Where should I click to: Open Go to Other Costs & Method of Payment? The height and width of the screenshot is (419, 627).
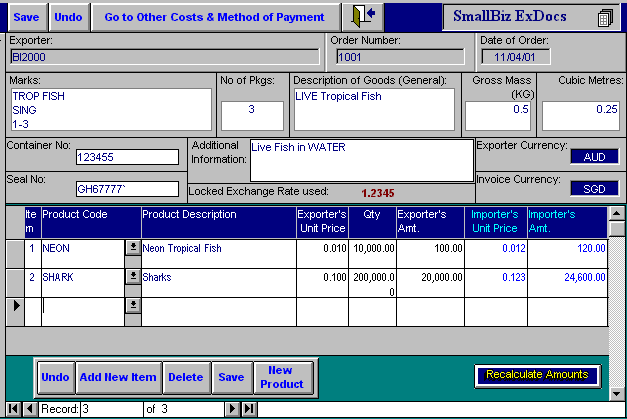[215, 17]
